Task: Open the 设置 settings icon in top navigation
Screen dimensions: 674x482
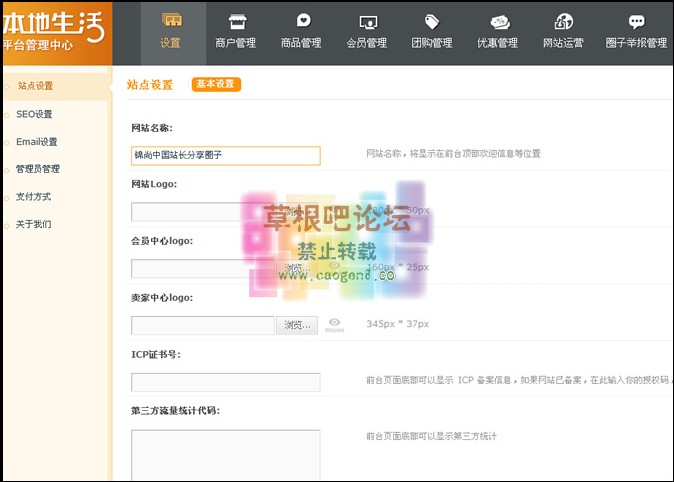Action: tap(172, 22)
